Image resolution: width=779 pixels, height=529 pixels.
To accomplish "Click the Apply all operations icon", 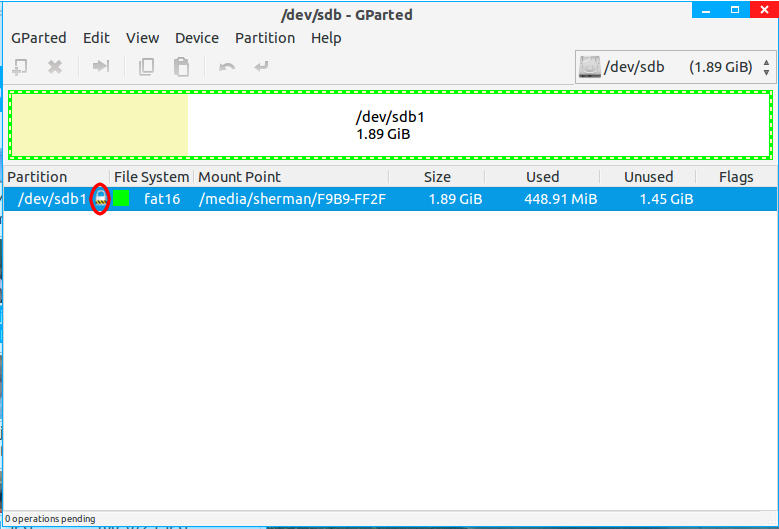I will (x=261, y=67).
